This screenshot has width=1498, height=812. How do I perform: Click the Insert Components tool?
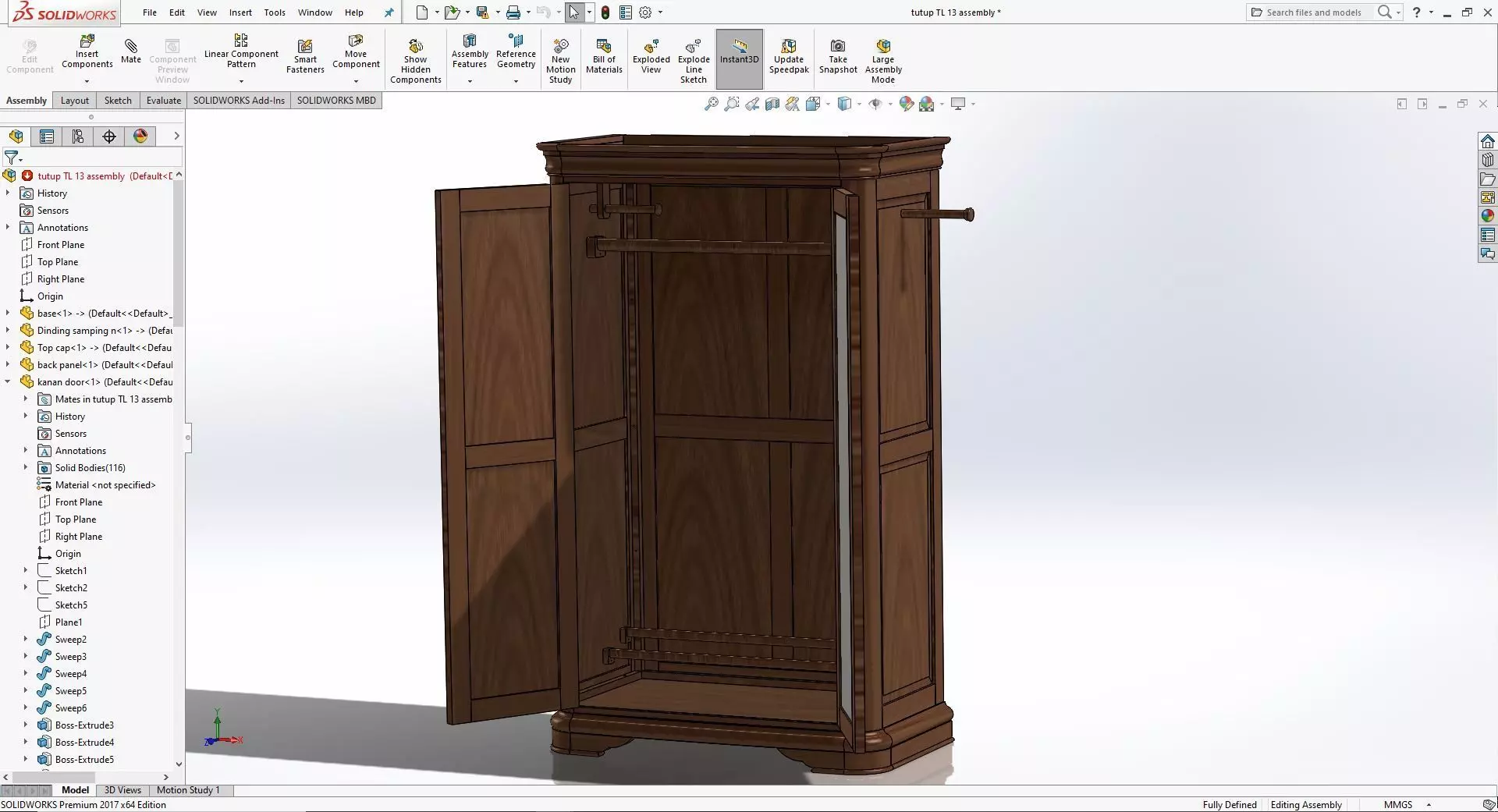point(87,51)
